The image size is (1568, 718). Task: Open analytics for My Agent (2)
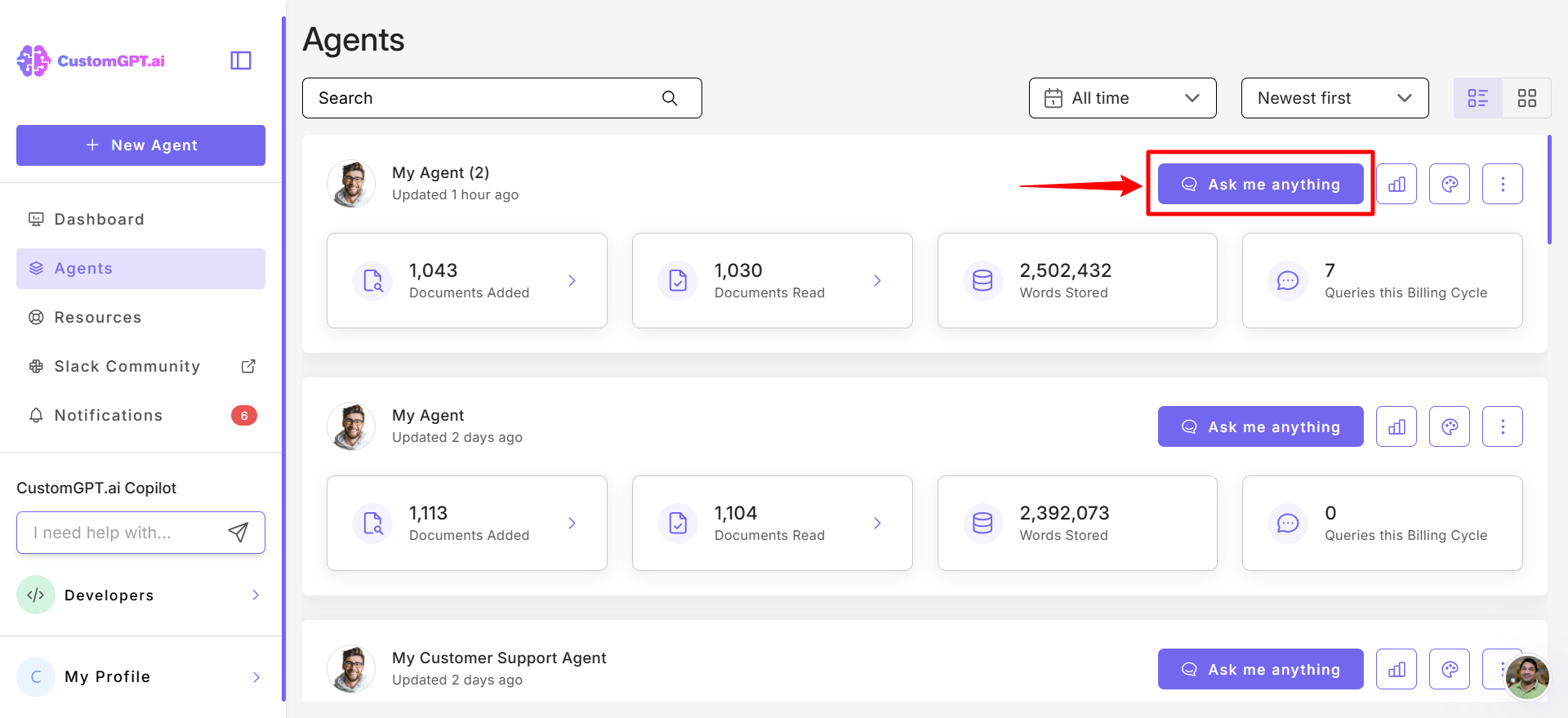click(1396, 184)
